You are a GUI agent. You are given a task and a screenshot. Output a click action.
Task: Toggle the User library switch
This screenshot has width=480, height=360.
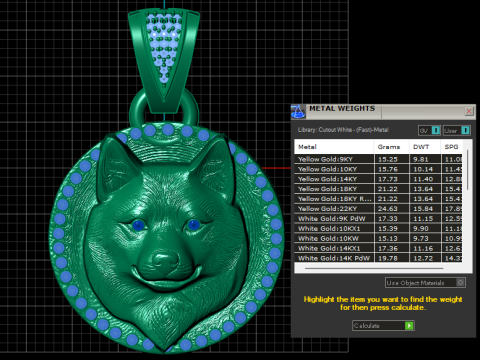click(457, 130)
